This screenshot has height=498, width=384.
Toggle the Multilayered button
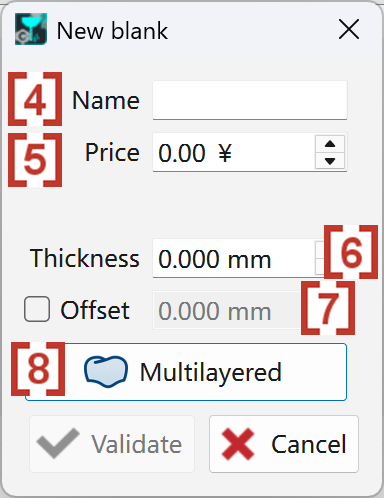pyautogui.click(x=186, y=372)
